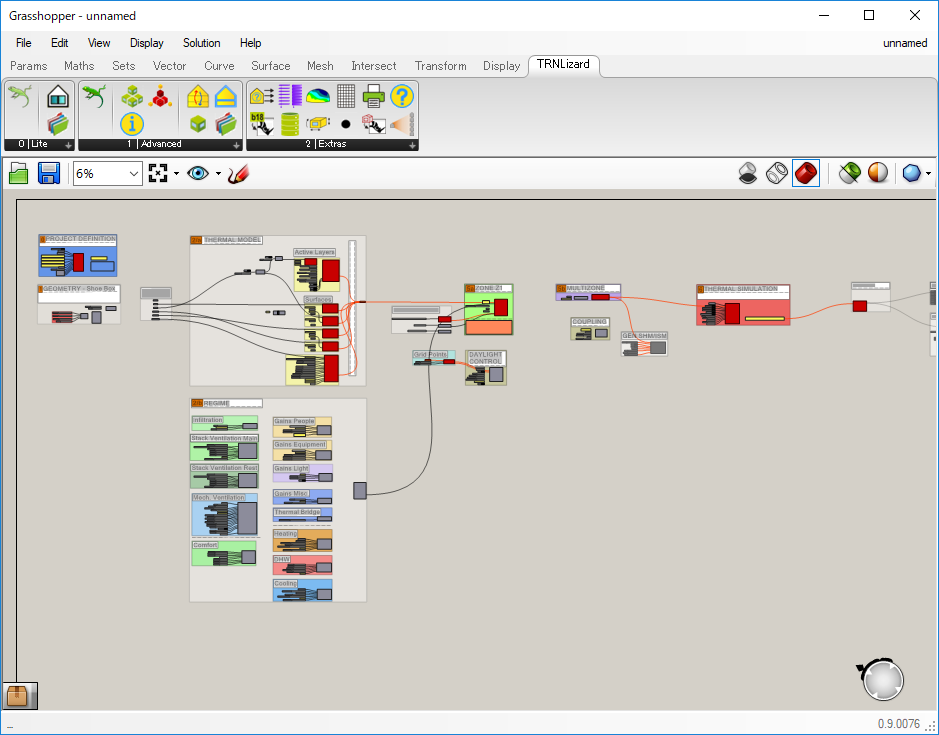This screenshot has width=939, height=735.
Task: Select the gray grid icon in Extras
Action: pos(346,96)
